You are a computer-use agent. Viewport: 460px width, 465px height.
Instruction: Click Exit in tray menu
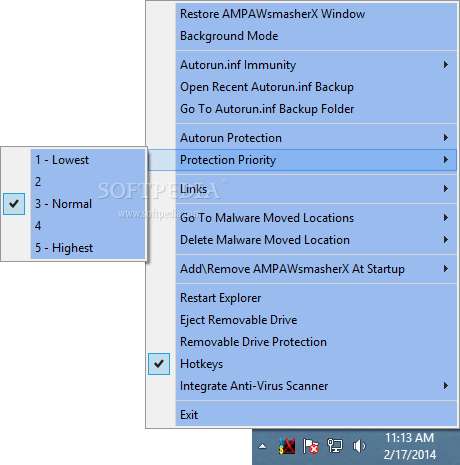click(302, 415)
